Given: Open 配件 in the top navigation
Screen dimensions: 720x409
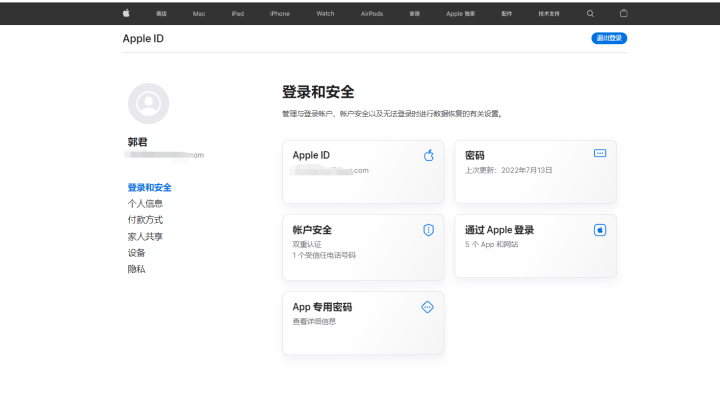Looking at the screenshot, I should pyautogui.click(x=506, y=14).
